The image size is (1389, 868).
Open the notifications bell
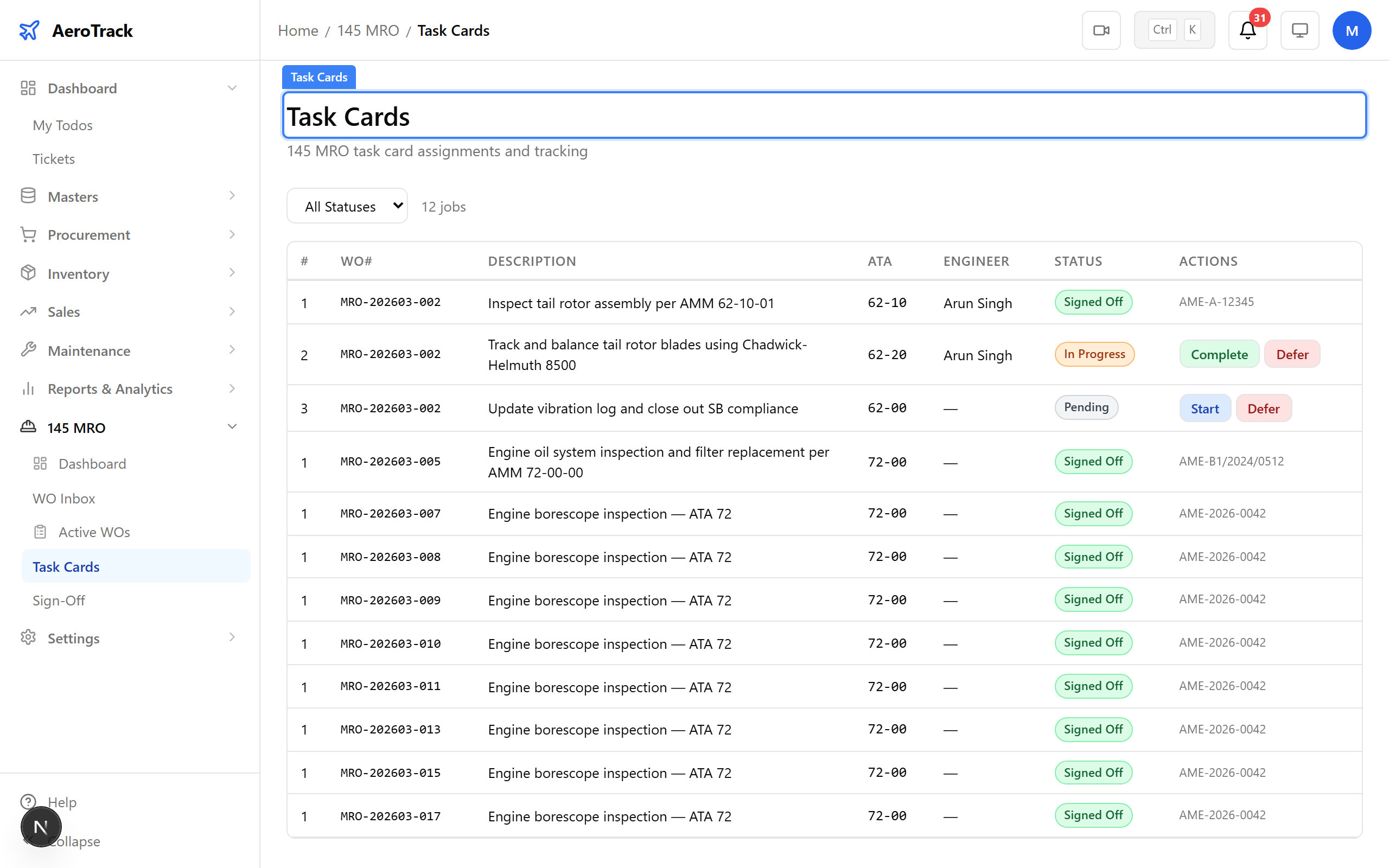1247,30
